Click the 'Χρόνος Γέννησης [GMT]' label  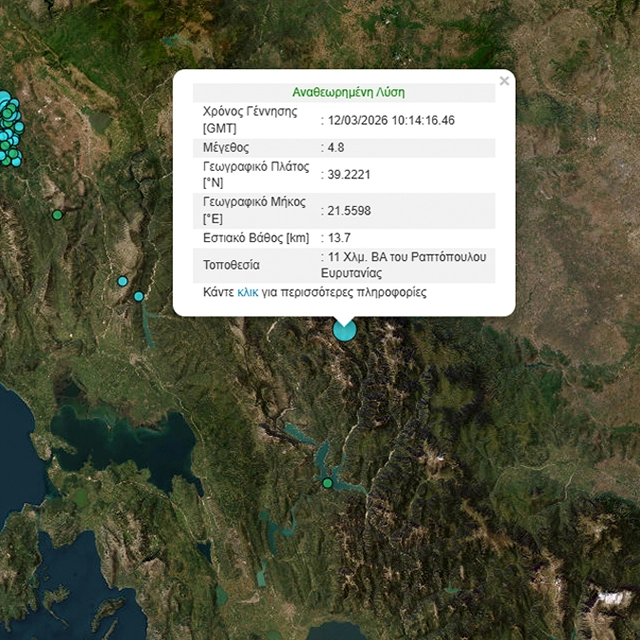tap(254, 120)
